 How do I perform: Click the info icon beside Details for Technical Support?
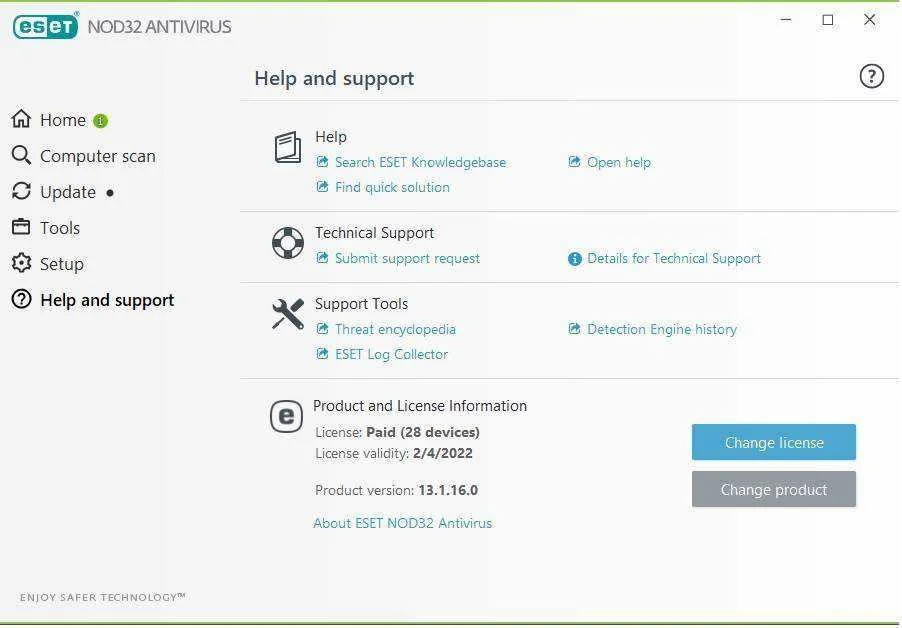point(575,259)
